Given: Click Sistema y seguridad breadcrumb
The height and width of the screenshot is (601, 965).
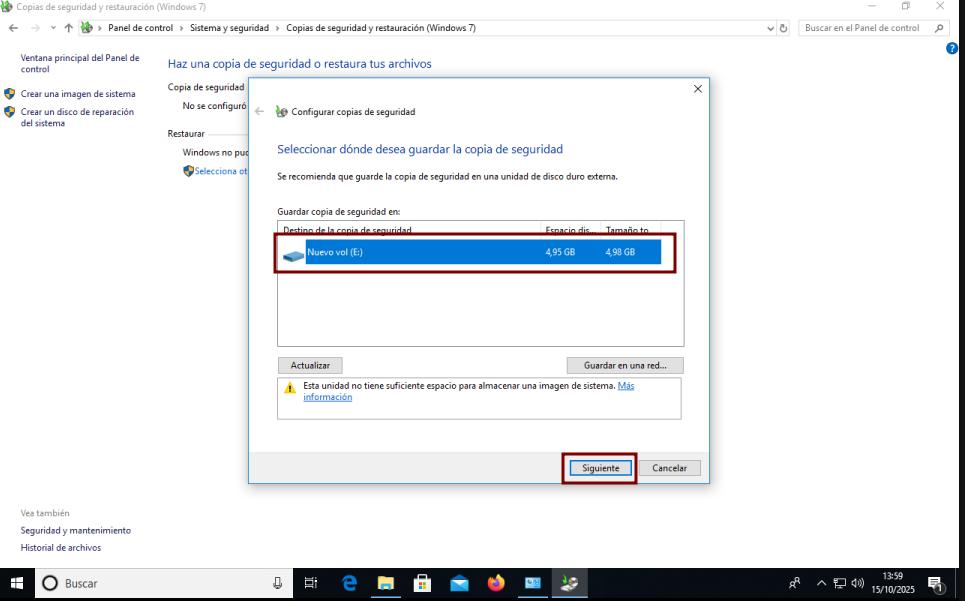Looking at the screenshot, I should pyautogui.click(x=230, y=28).
